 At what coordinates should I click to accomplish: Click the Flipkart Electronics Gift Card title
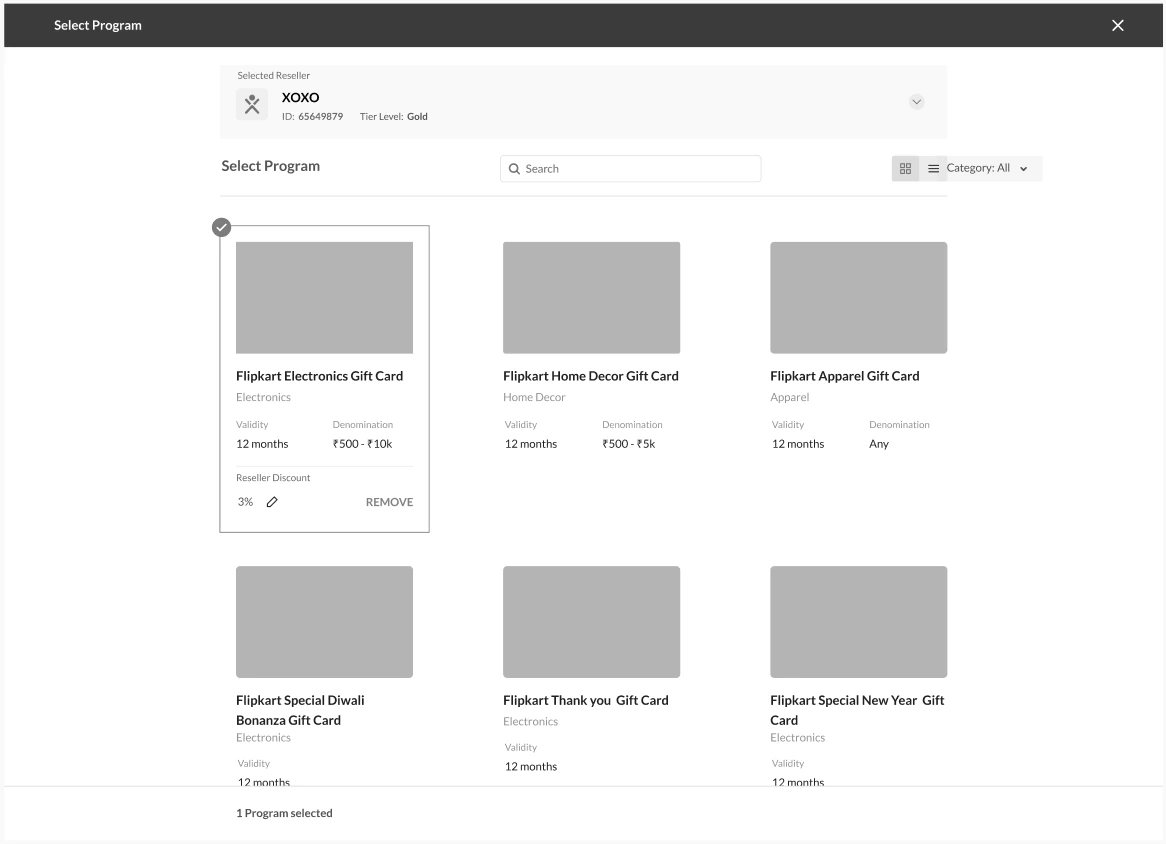click(x=320, y=376)
